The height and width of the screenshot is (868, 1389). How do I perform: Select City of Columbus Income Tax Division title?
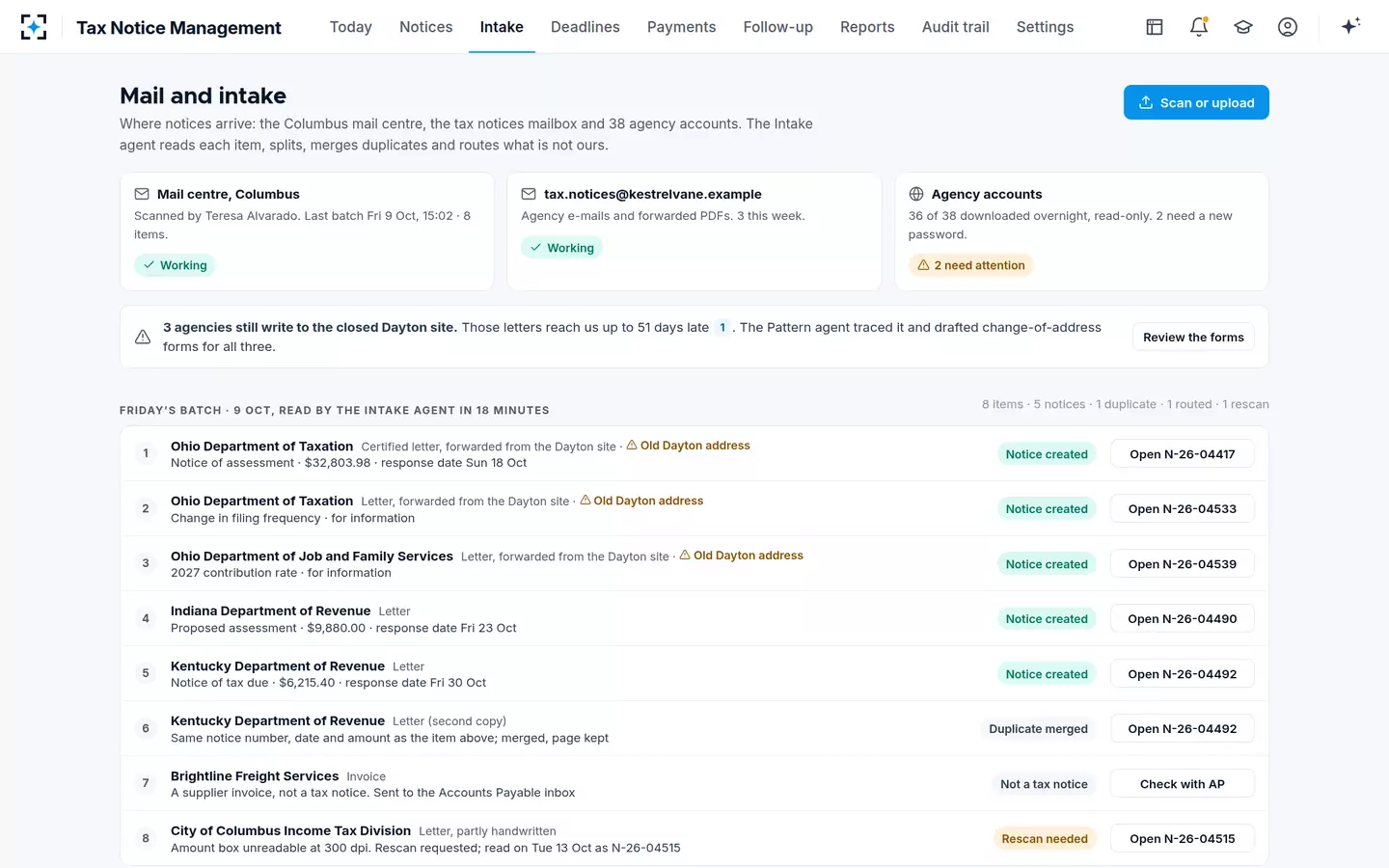click(291, 830)
